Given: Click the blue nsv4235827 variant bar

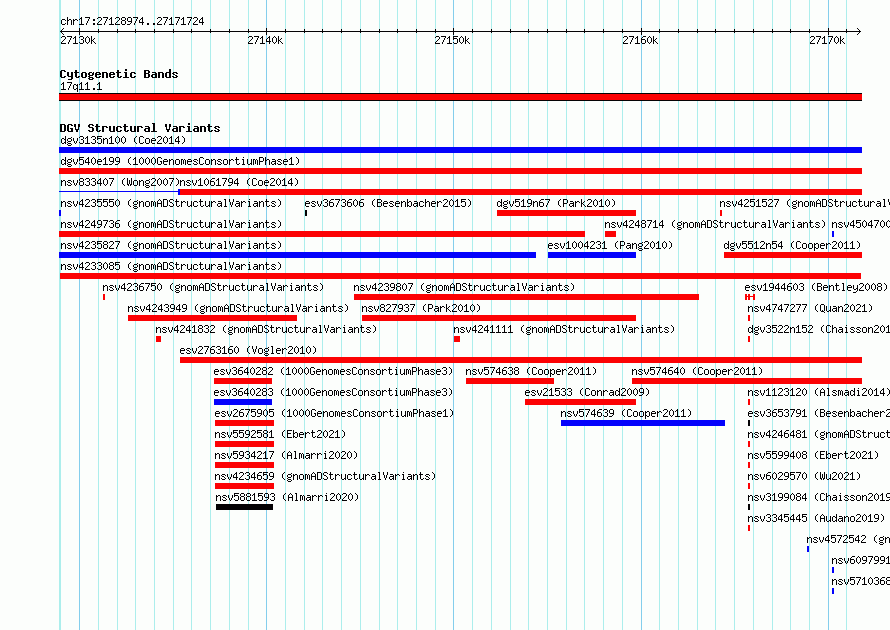Looking at the screenshot, I should click(297, 255).
